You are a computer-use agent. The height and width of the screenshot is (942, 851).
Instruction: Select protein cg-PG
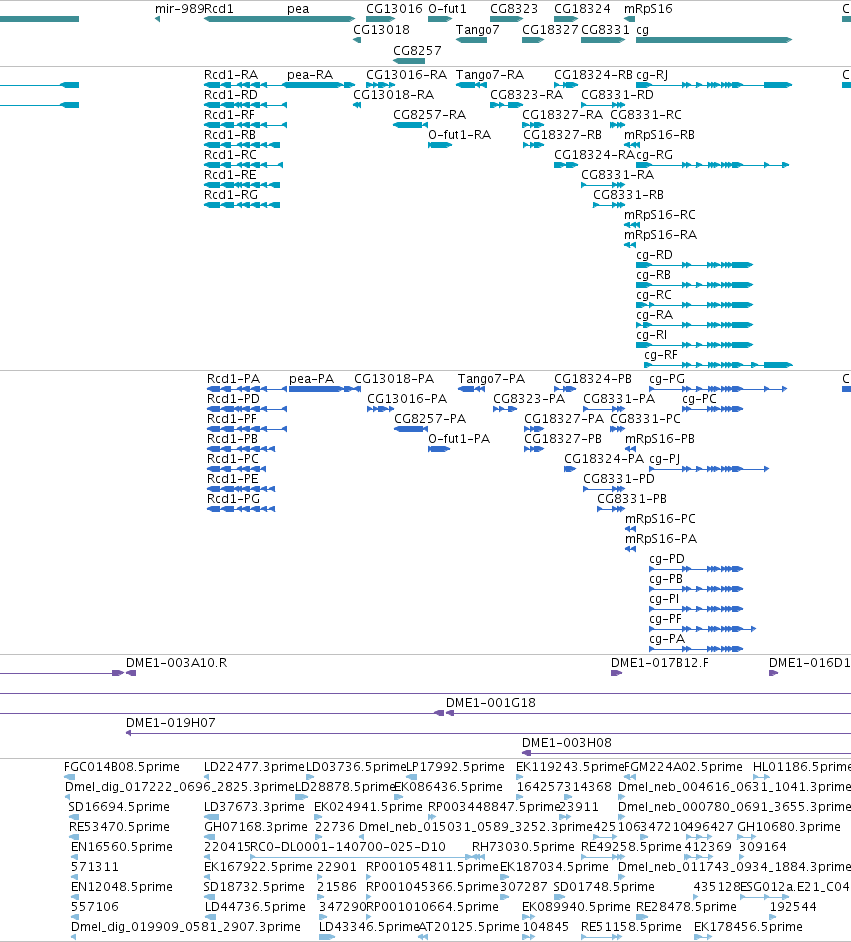click(667, 379)
